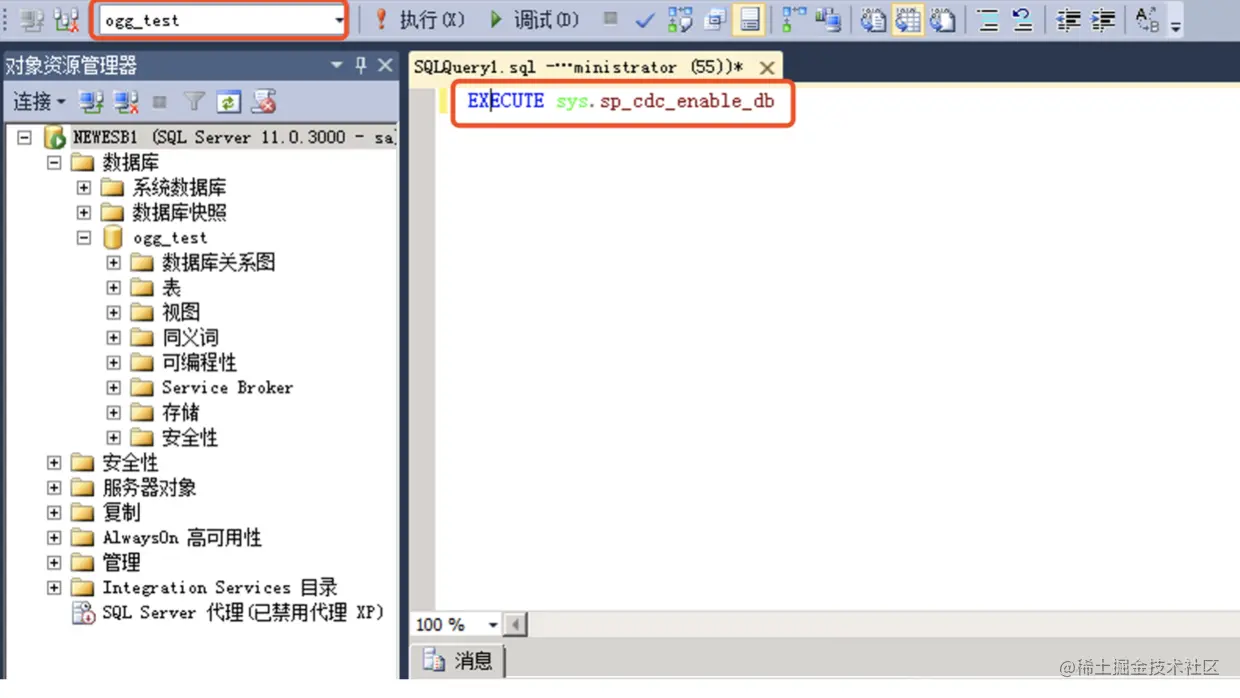This screenshot has width=1240, height=698.
Task: Open the main toolbar overflow arrow
Action: pyautogui.click(x=1176, y=25)
